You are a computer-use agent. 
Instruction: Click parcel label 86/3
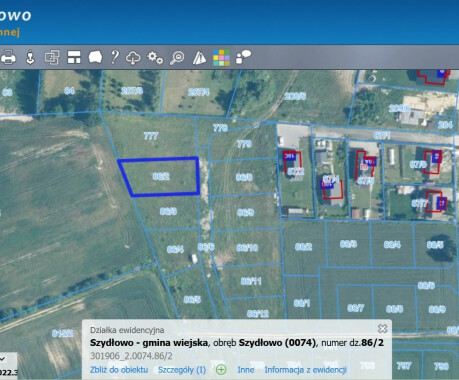click(168, 211)
